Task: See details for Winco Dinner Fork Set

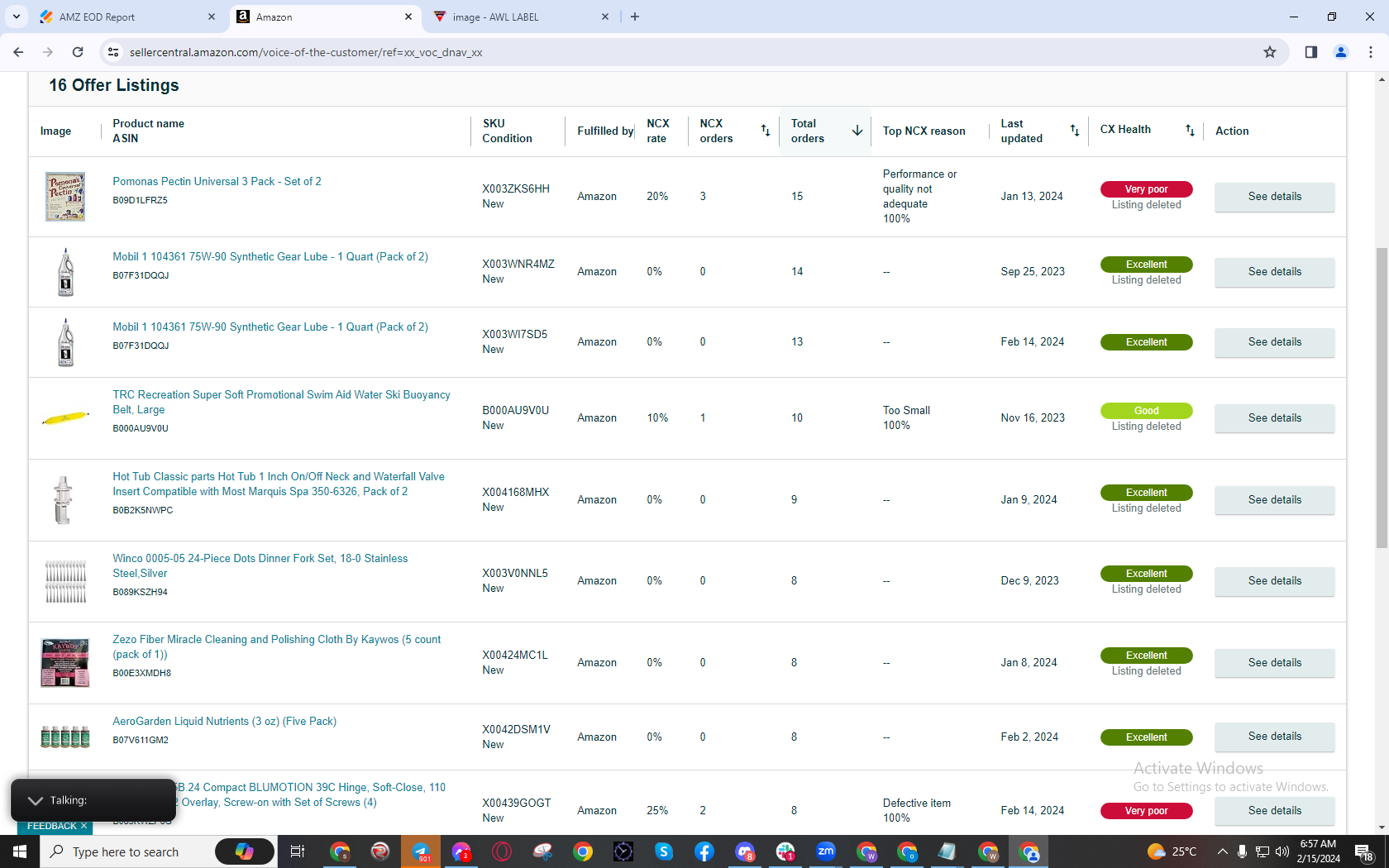Action: (1274, 581)
